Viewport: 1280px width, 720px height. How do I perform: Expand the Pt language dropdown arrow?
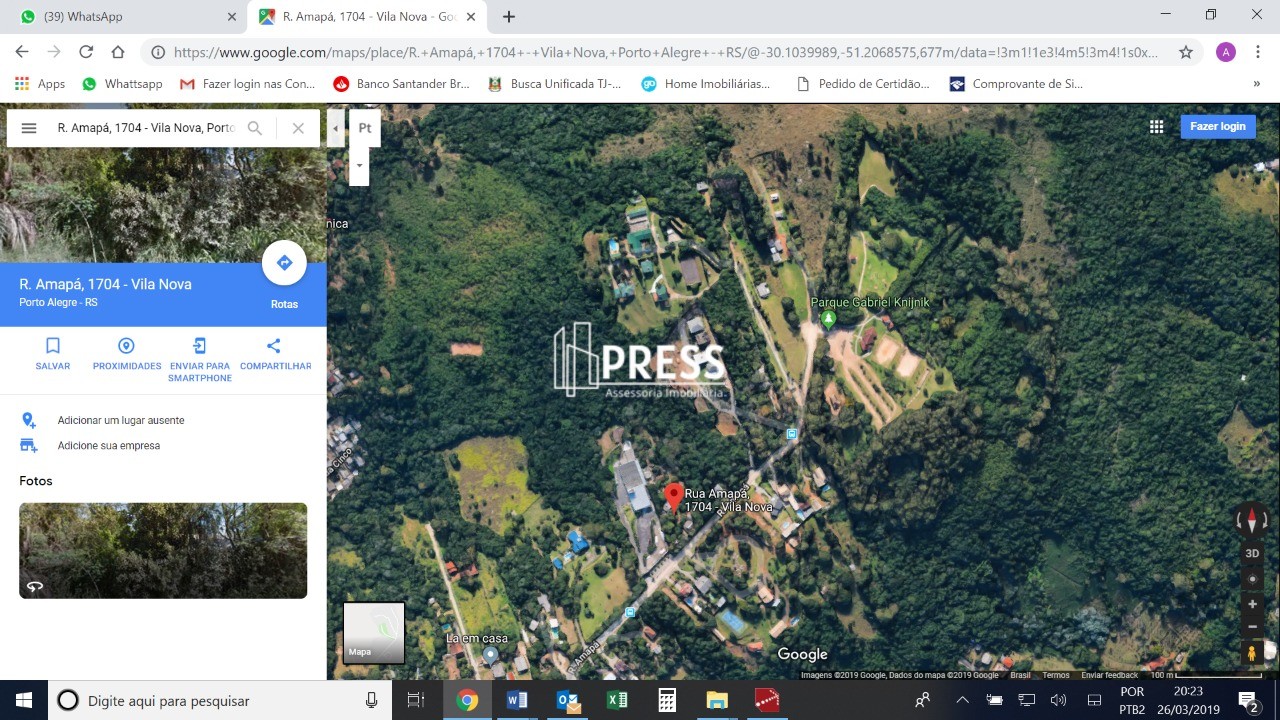[x=359, y=166]
